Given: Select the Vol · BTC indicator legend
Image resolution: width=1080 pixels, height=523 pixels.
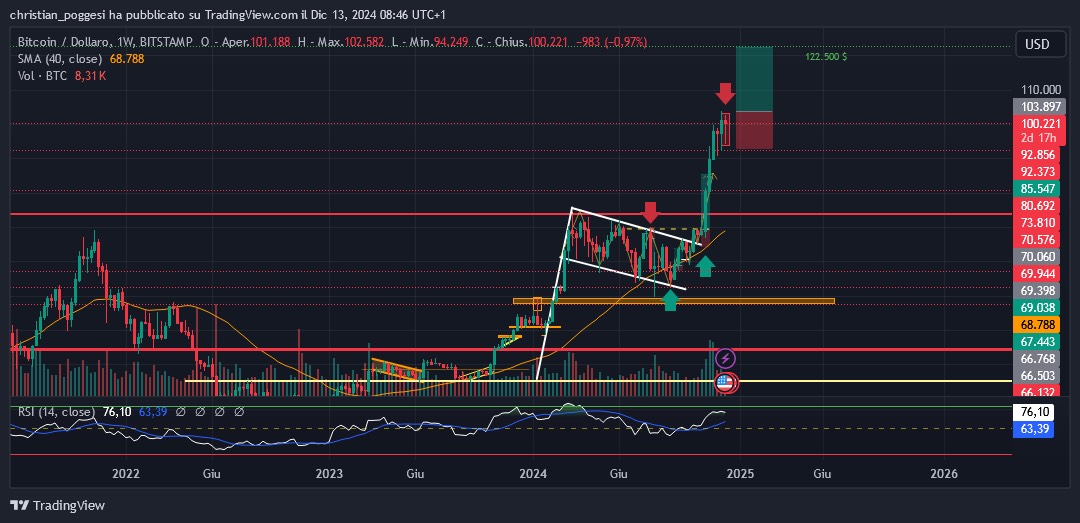Looking at the screenshot, I should click(x=42, y=76).
